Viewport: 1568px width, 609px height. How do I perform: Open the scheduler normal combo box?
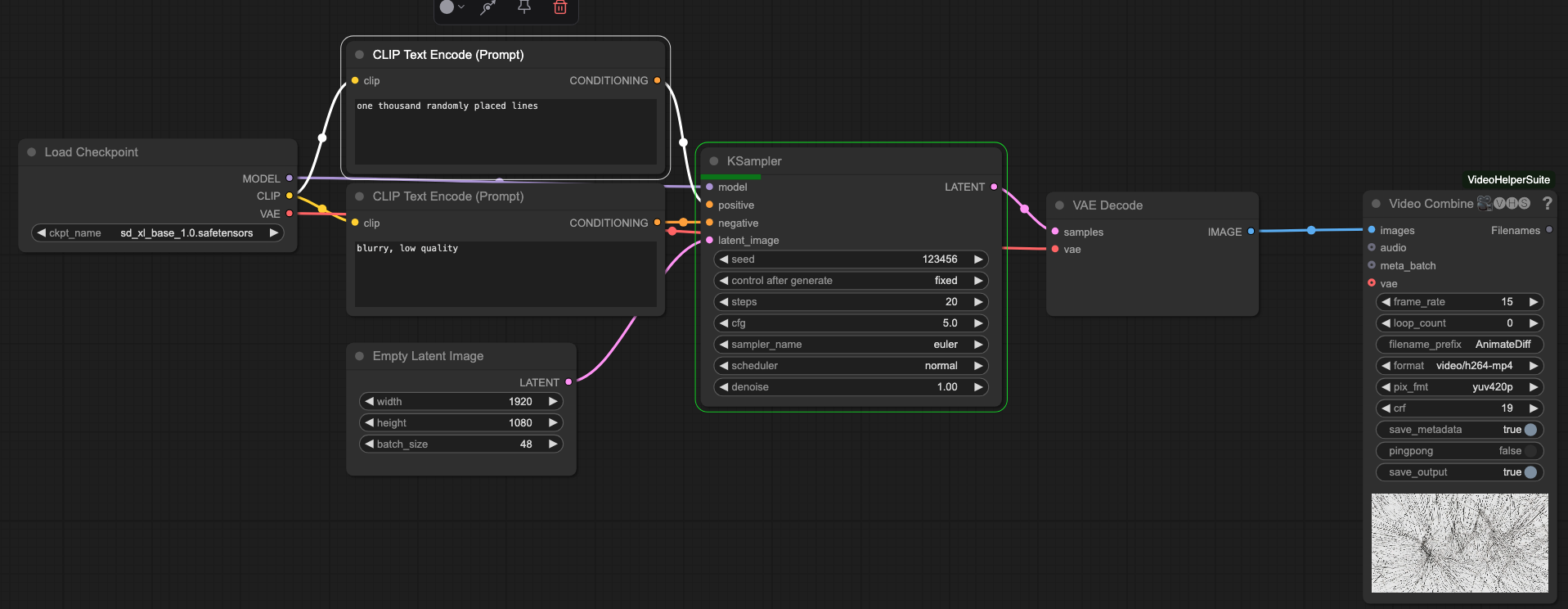pos(851,366)
